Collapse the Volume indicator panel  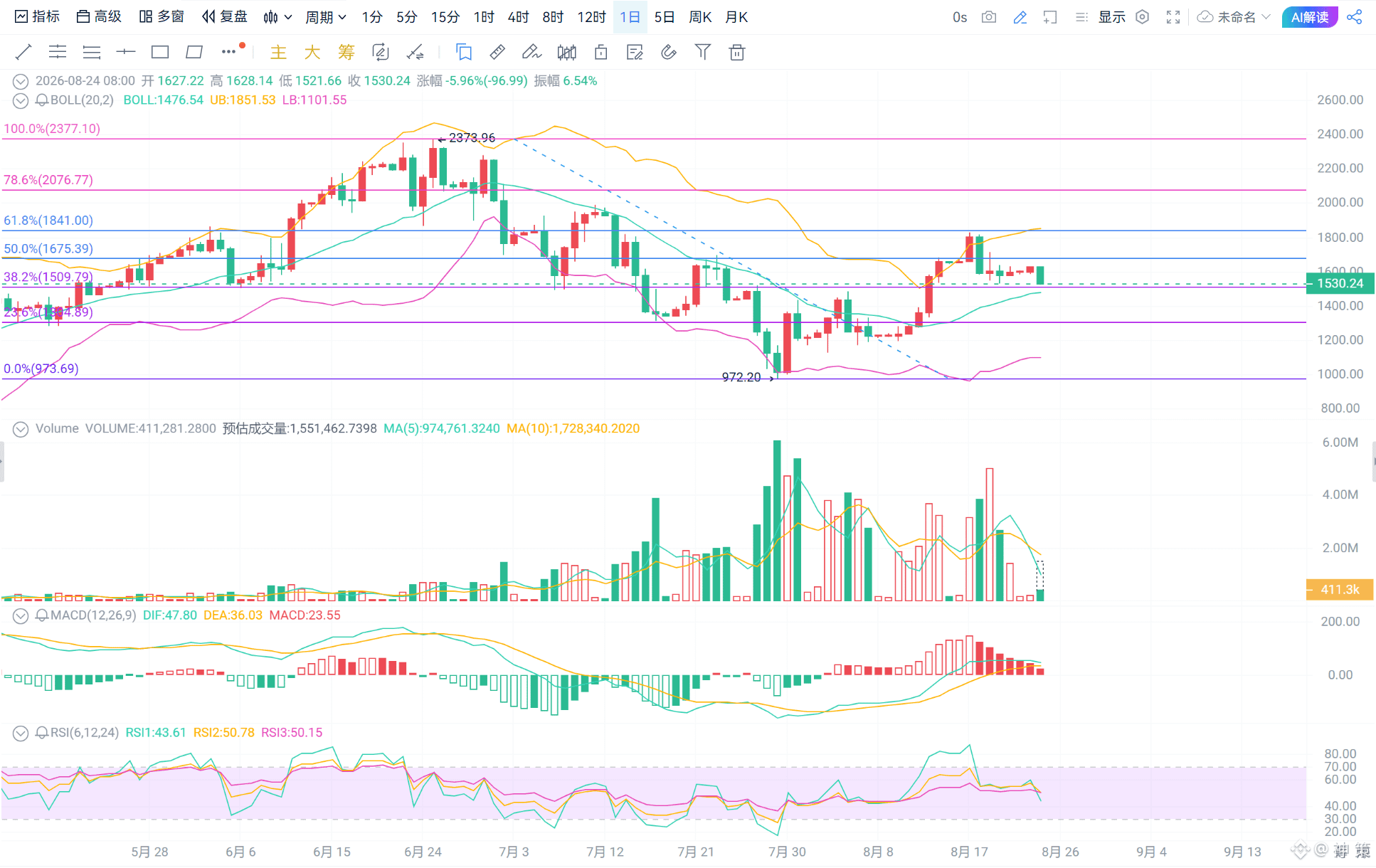21,429
